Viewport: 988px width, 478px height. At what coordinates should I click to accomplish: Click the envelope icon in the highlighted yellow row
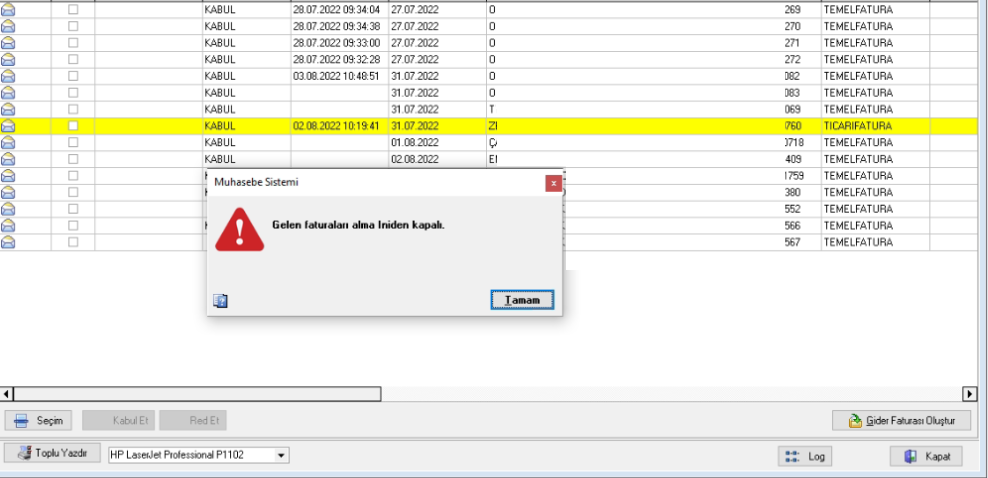[8, 126]
